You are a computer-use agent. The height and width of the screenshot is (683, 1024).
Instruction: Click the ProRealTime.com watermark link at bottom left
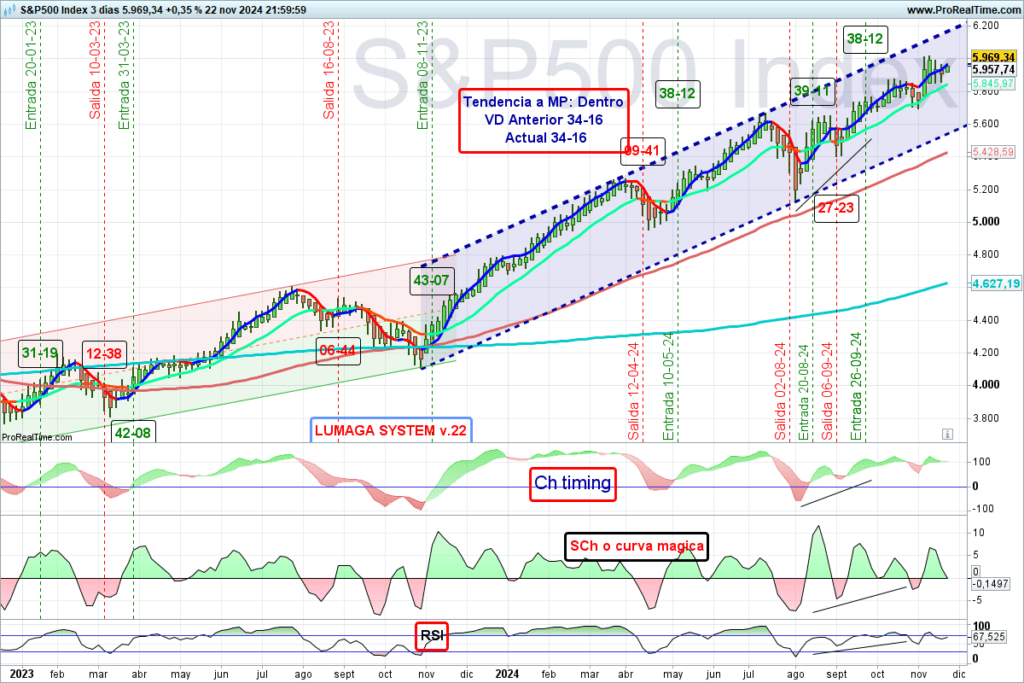[x=37, y=437]
